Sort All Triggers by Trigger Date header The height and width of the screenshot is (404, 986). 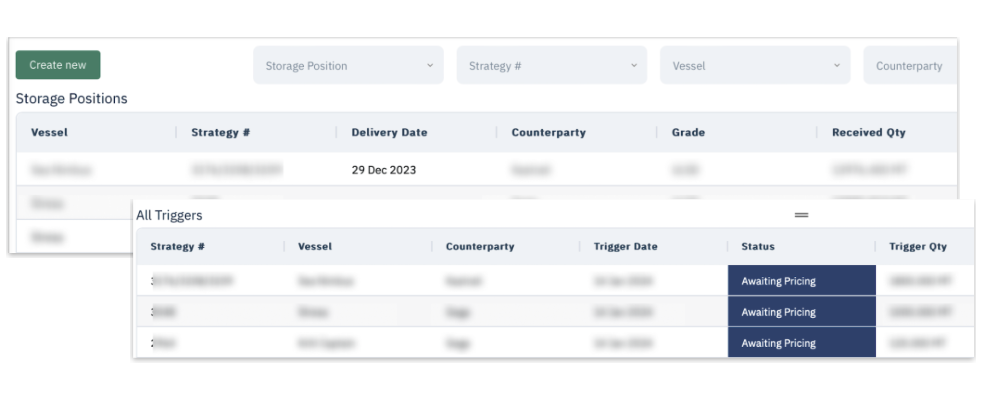tap(625, 246)
